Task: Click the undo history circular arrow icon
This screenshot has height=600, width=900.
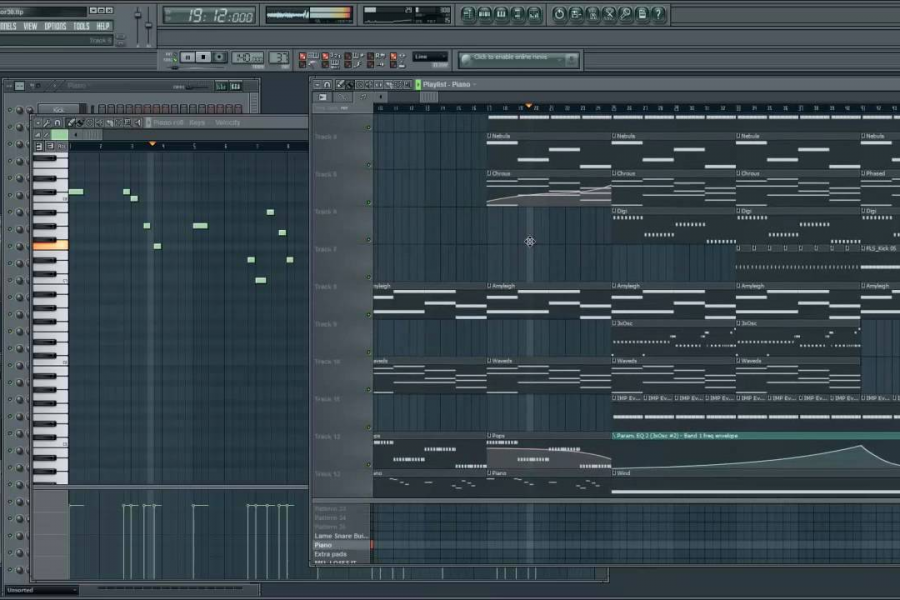Action: pyautogui.click(x=559, y=14)
